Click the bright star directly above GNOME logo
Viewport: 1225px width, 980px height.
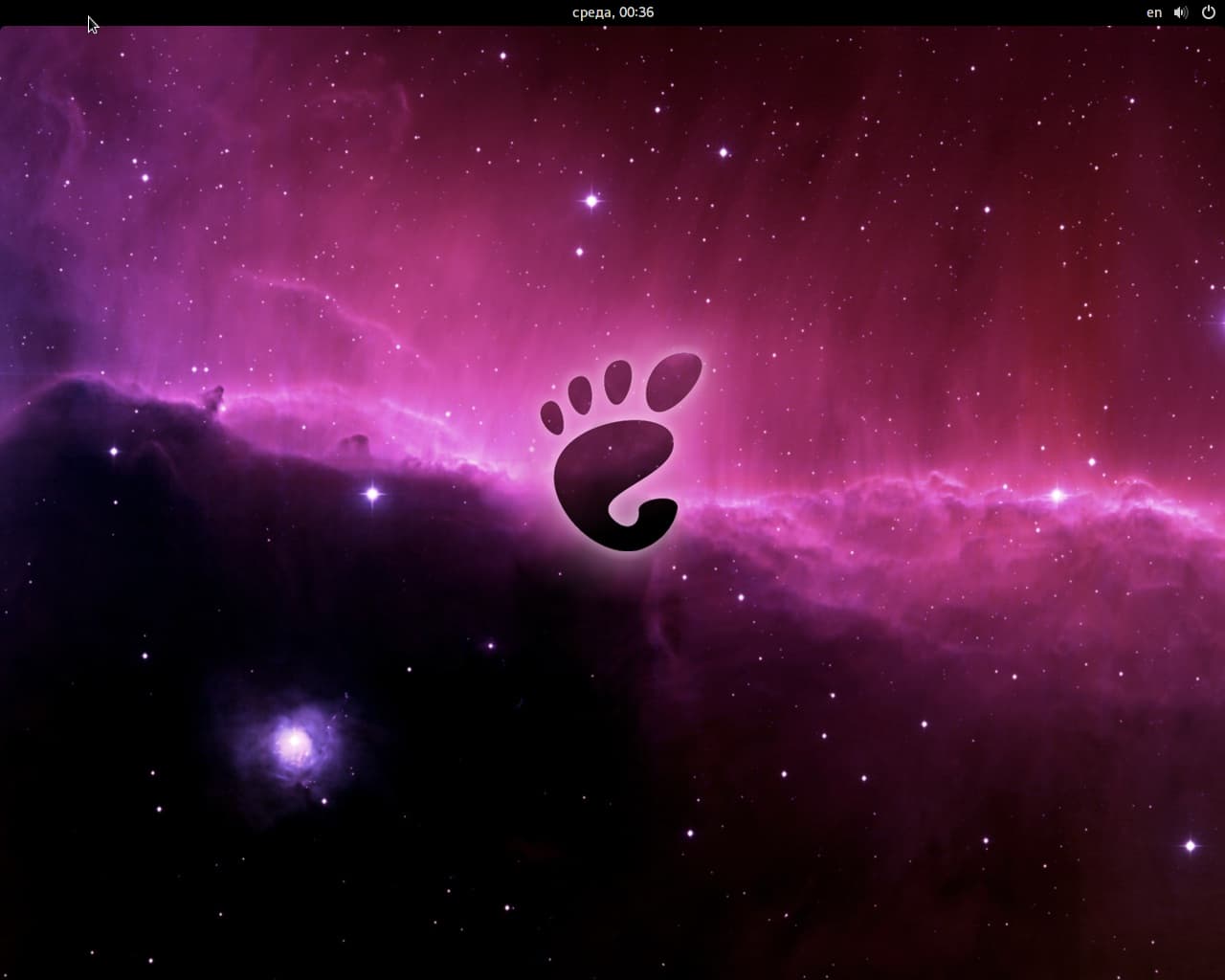pos(591,200)
